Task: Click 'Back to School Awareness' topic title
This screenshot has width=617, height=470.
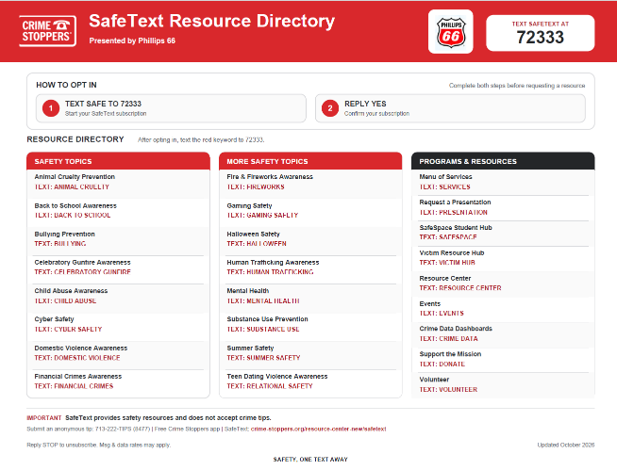Action: [76, 205]
